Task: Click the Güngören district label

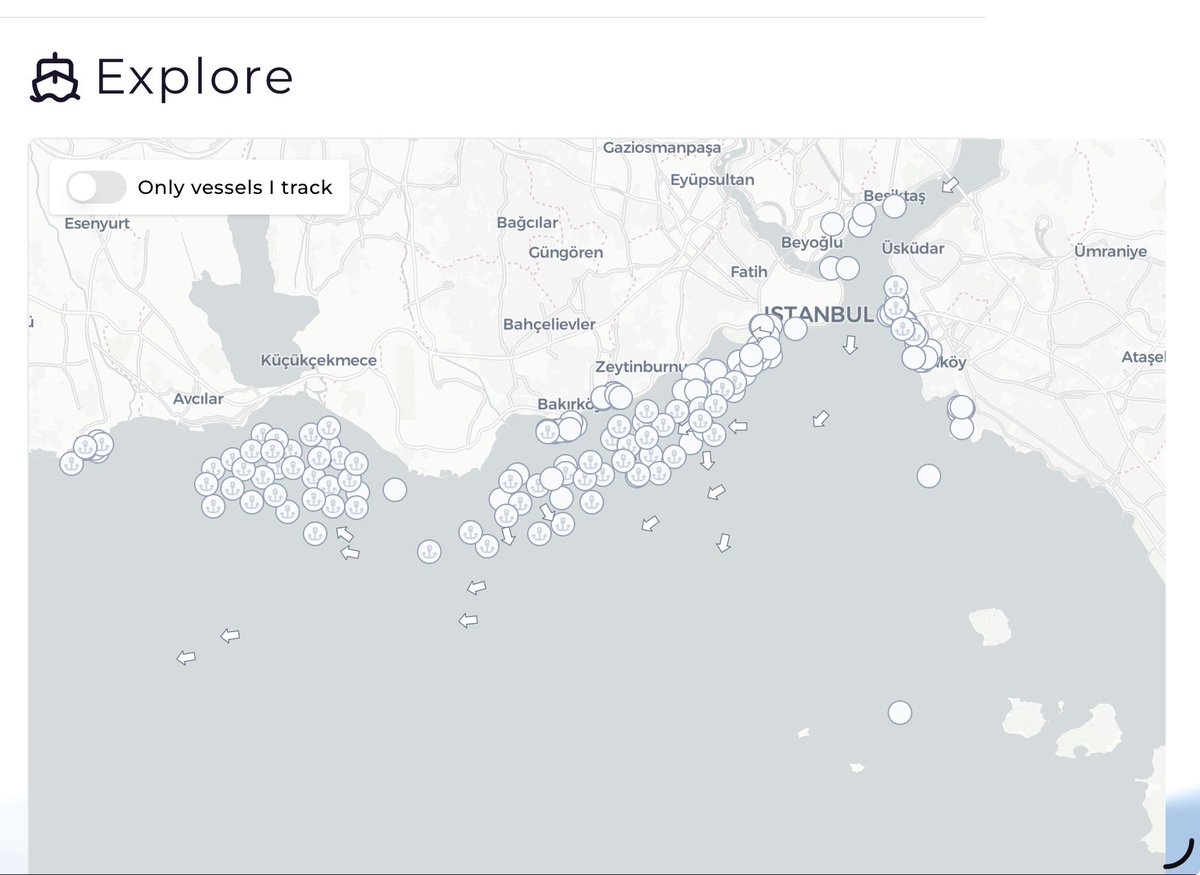Action: 566,252
